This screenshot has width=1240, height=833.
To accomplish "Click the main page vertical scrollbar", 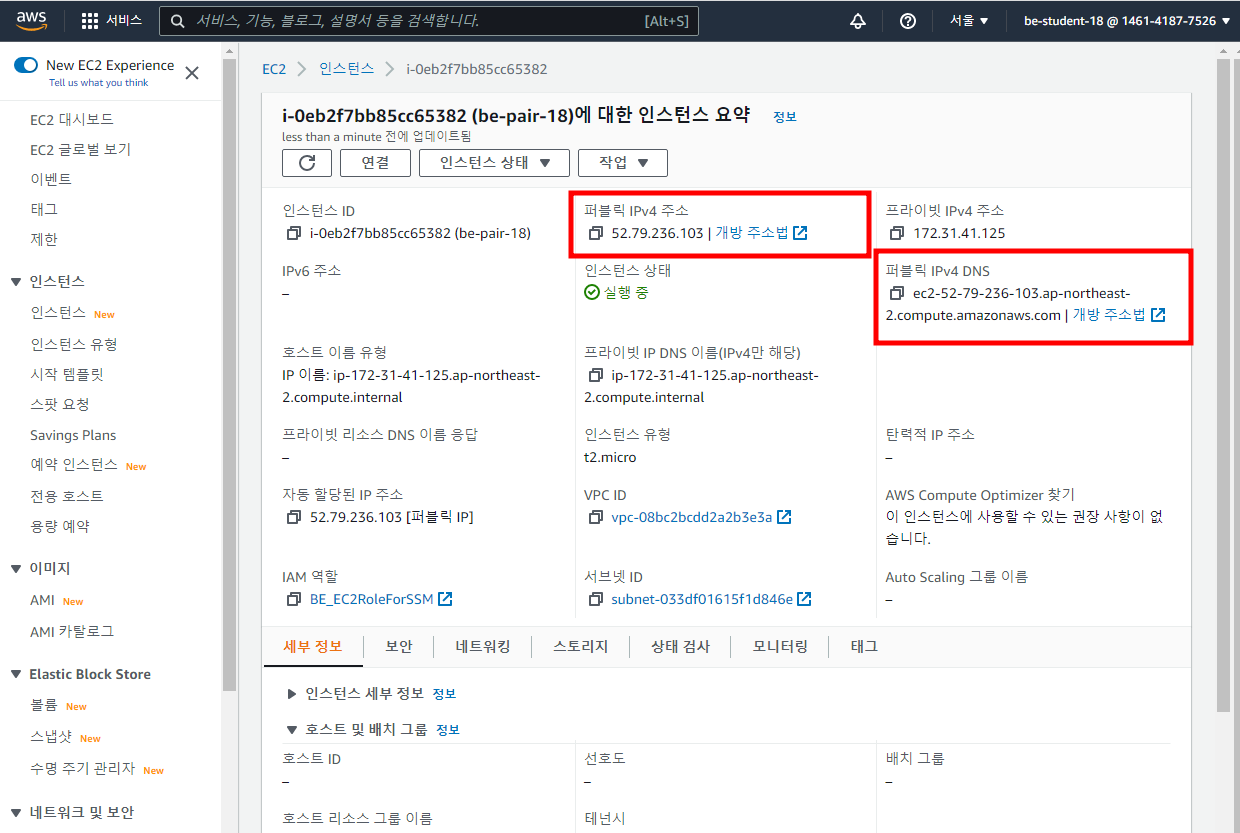I will click(x=1223, y=384).
